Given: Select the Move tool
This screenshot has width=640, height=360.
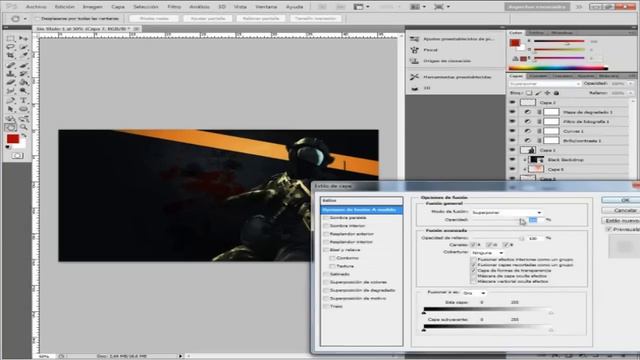Looking at the screenshot, I should [x=23, y=39].
